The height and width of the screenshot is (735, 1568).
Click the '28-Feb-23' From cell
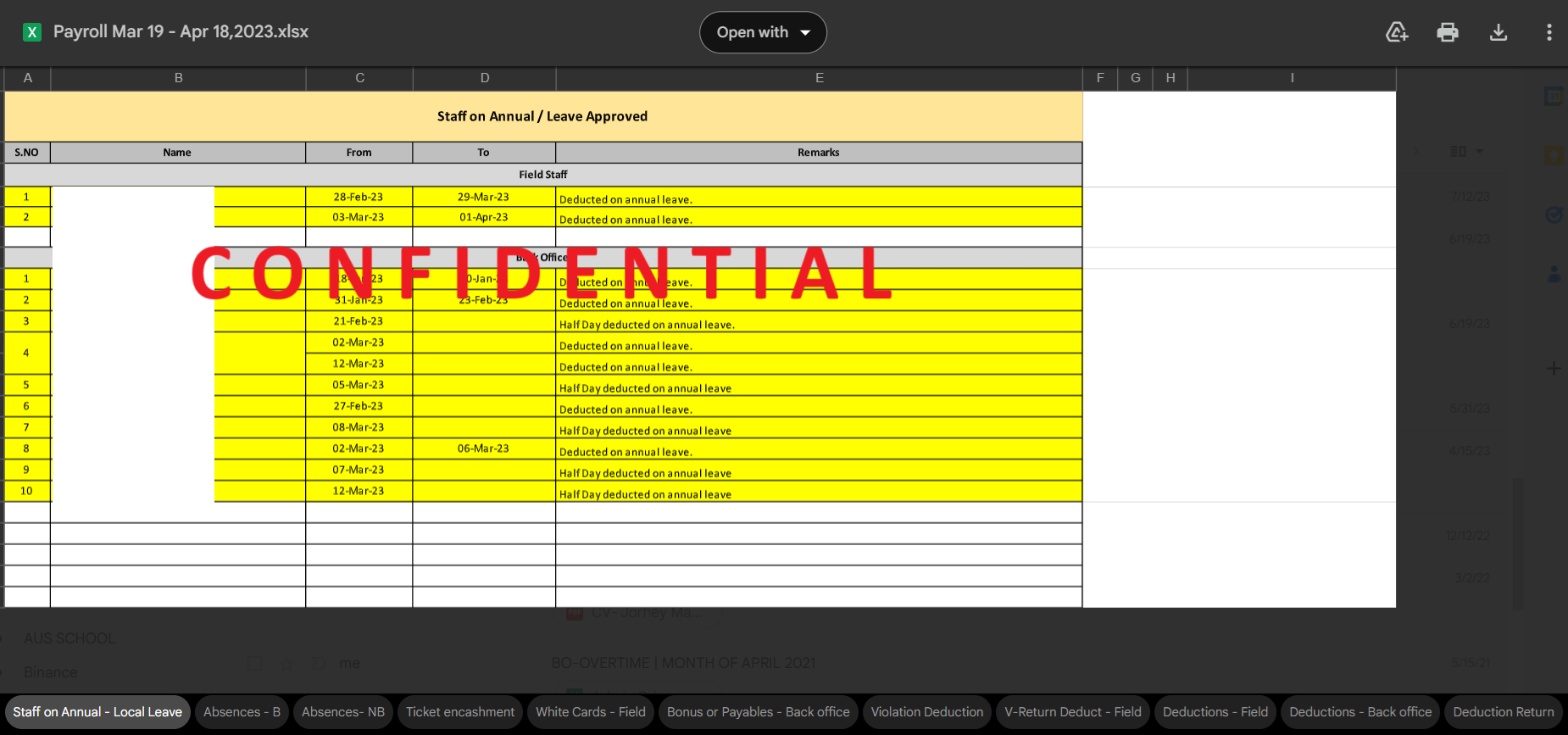(x=359, y=197)
